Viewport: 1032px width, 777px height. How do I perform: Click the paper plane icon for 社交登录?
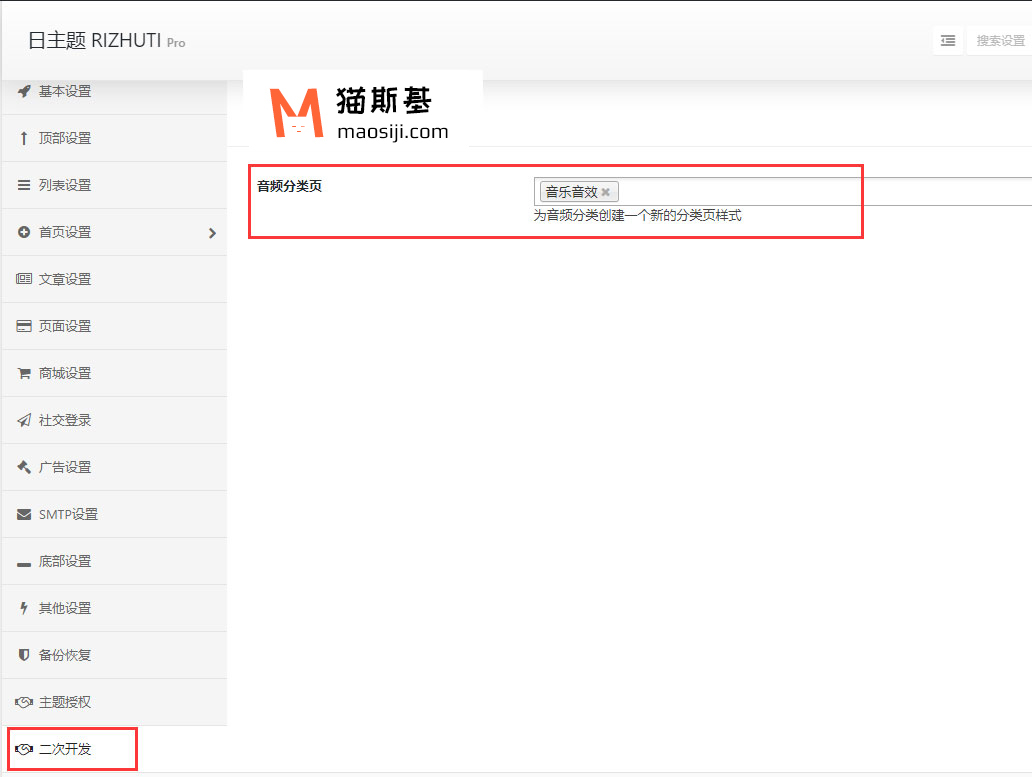tap(24, 420)
